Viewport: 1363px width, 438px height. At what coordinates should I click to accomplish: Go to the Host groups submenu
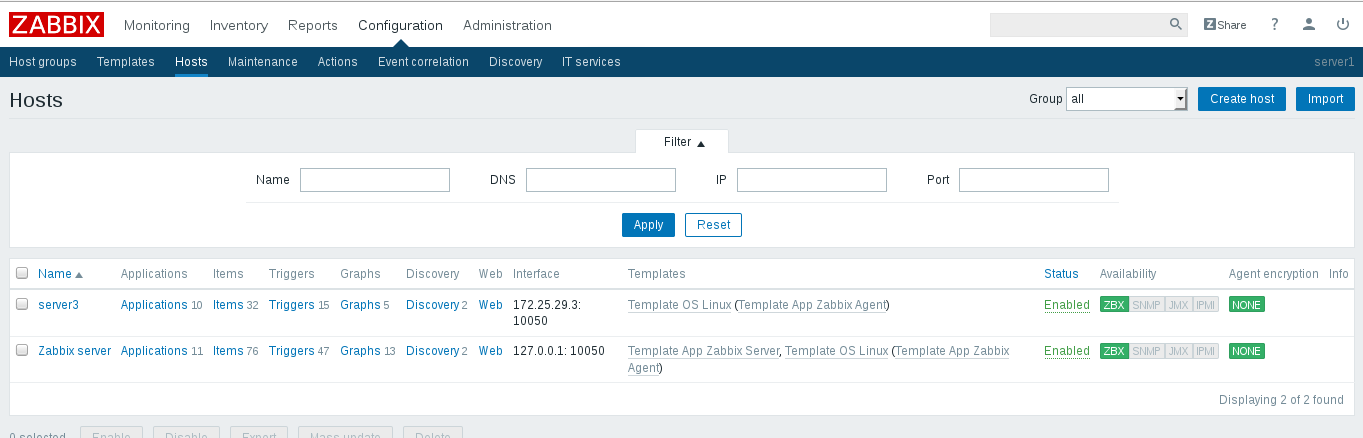[x=43, y=62]
